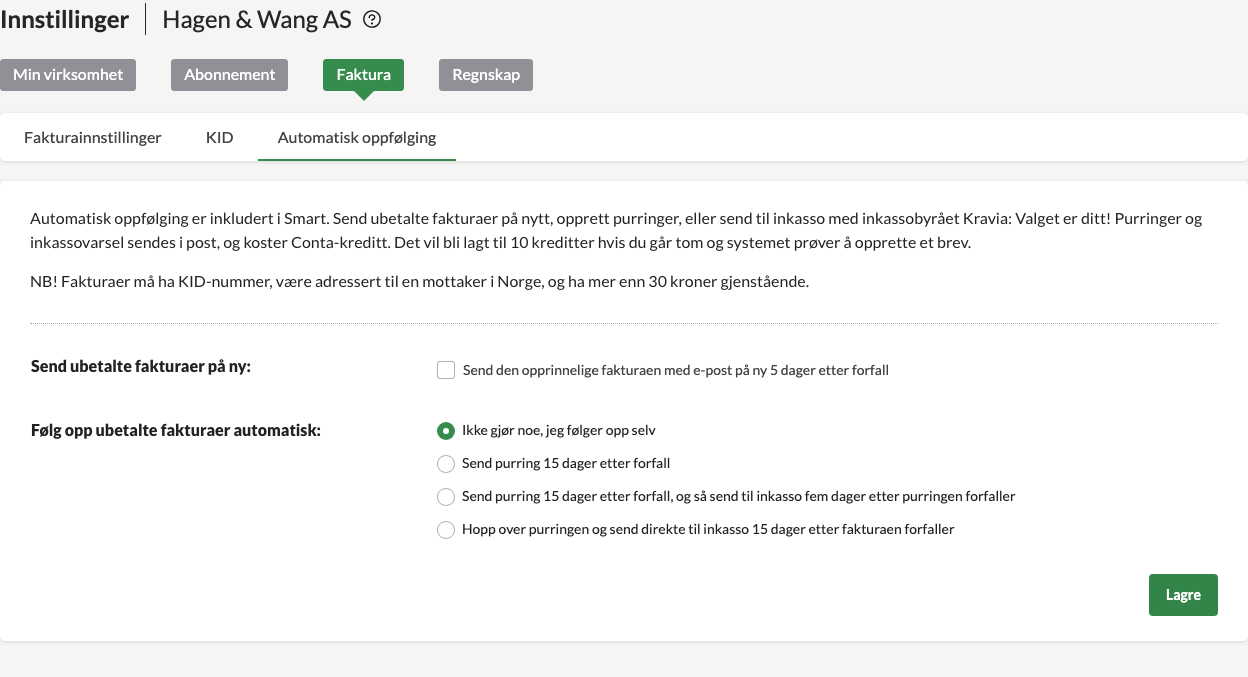Open the Fakturainnstillinger tab
This screenshot has width=1248, height=677.
click(x=93, y=138)
